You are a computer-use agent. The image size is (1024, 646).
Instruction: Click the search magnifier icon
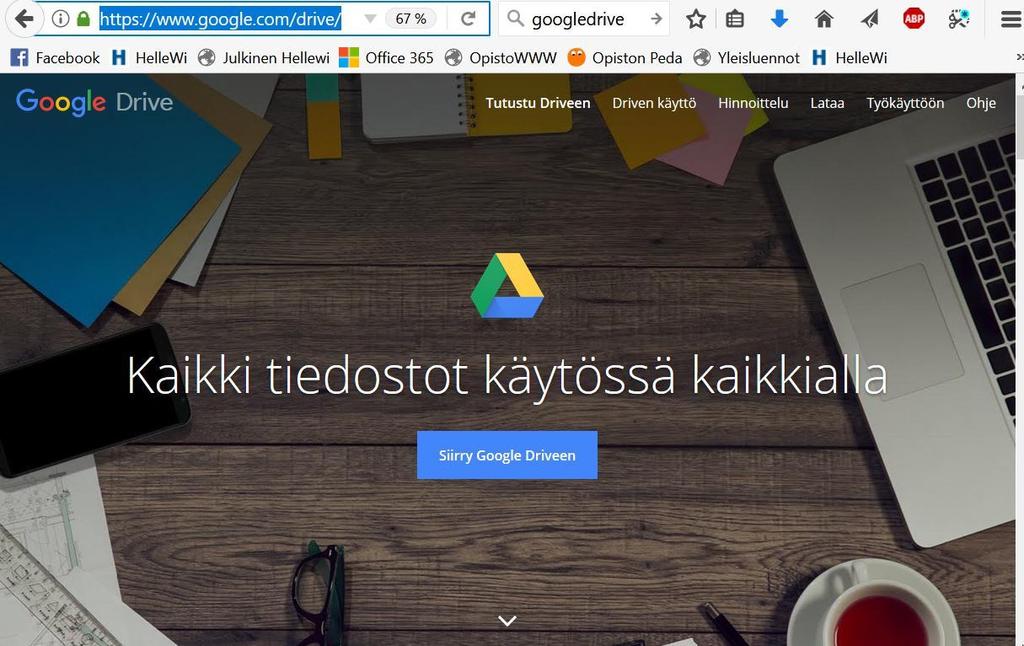point(516,19)
